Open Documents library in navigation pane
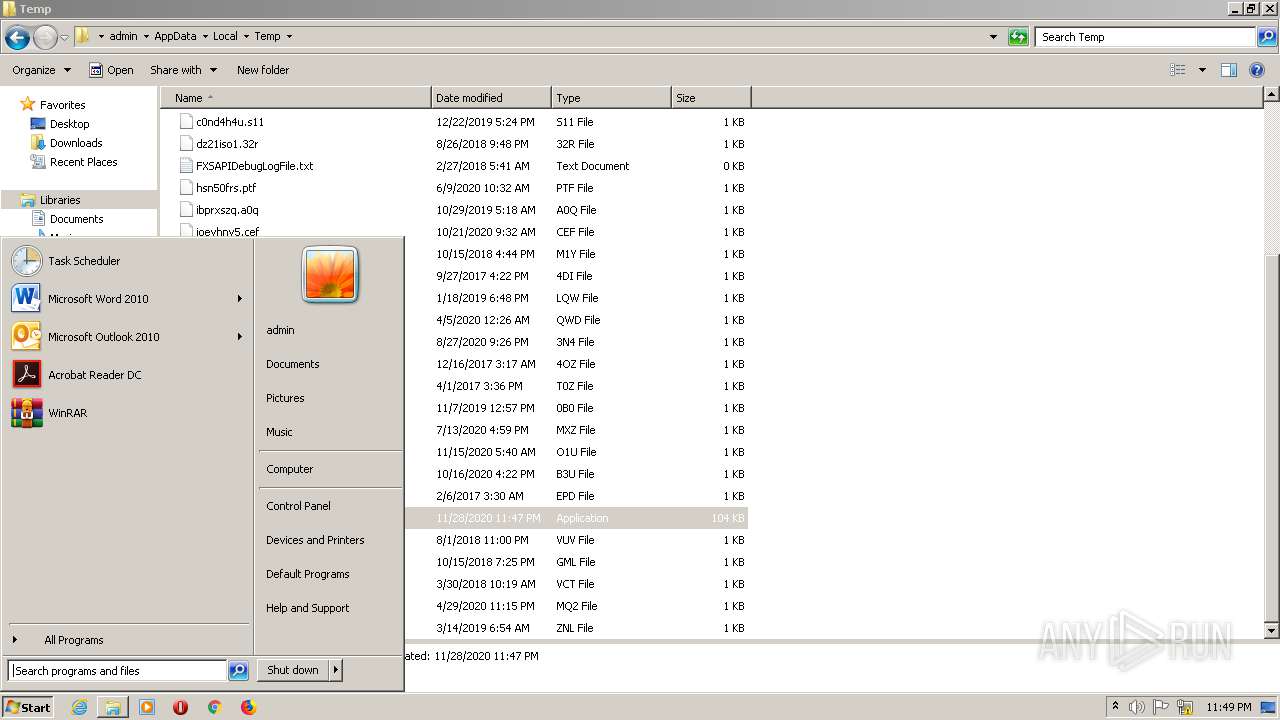 coord(76,219)
